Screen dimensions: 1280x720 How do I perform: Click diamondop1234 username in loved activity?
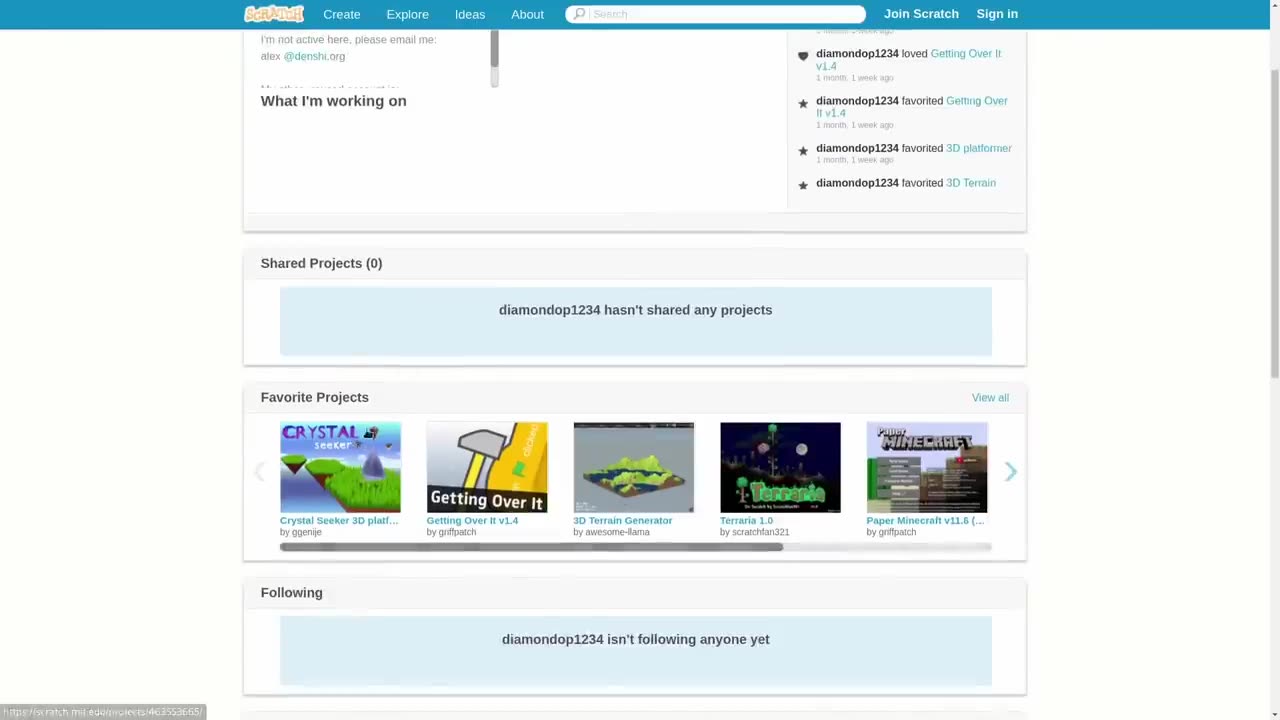857,54
